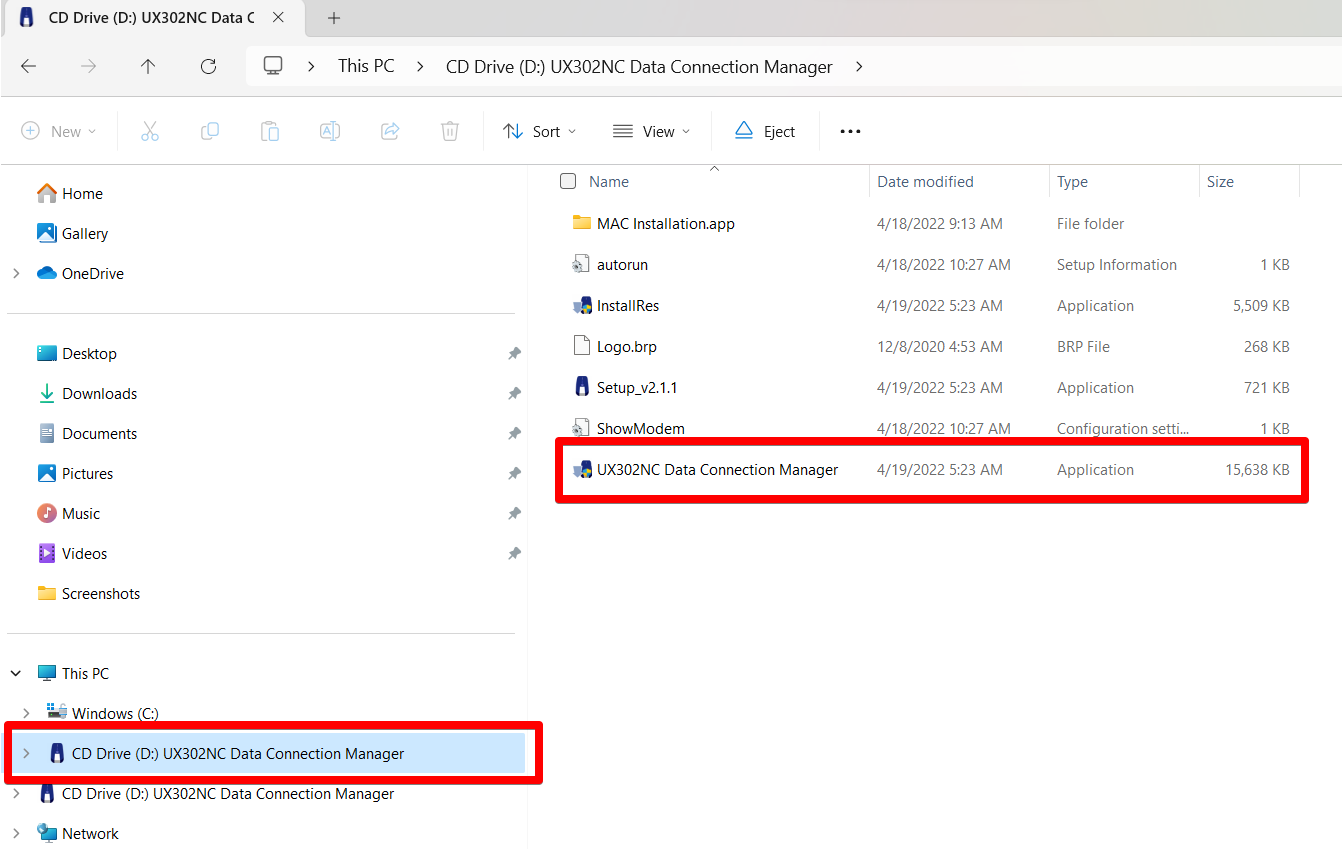Expand the Network tree node
Image resolution: width=1342 pixels, height=849 pixels.
(x=16, y=834)
